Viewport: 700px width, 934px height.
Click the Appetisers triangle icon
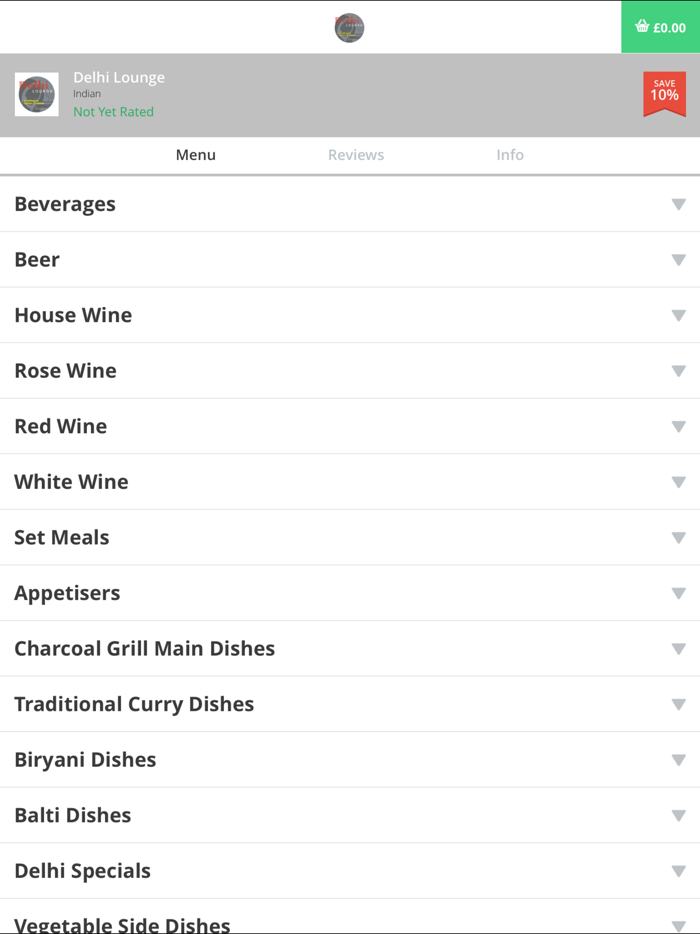[x=679, y=593]
